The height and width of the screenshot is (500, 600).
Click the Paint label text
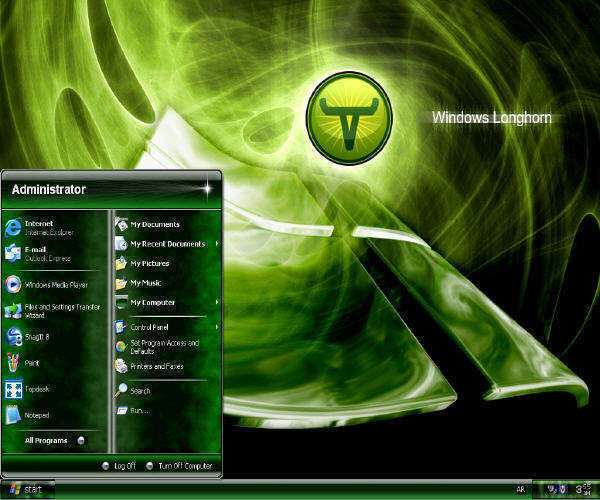tap(32, 363)
